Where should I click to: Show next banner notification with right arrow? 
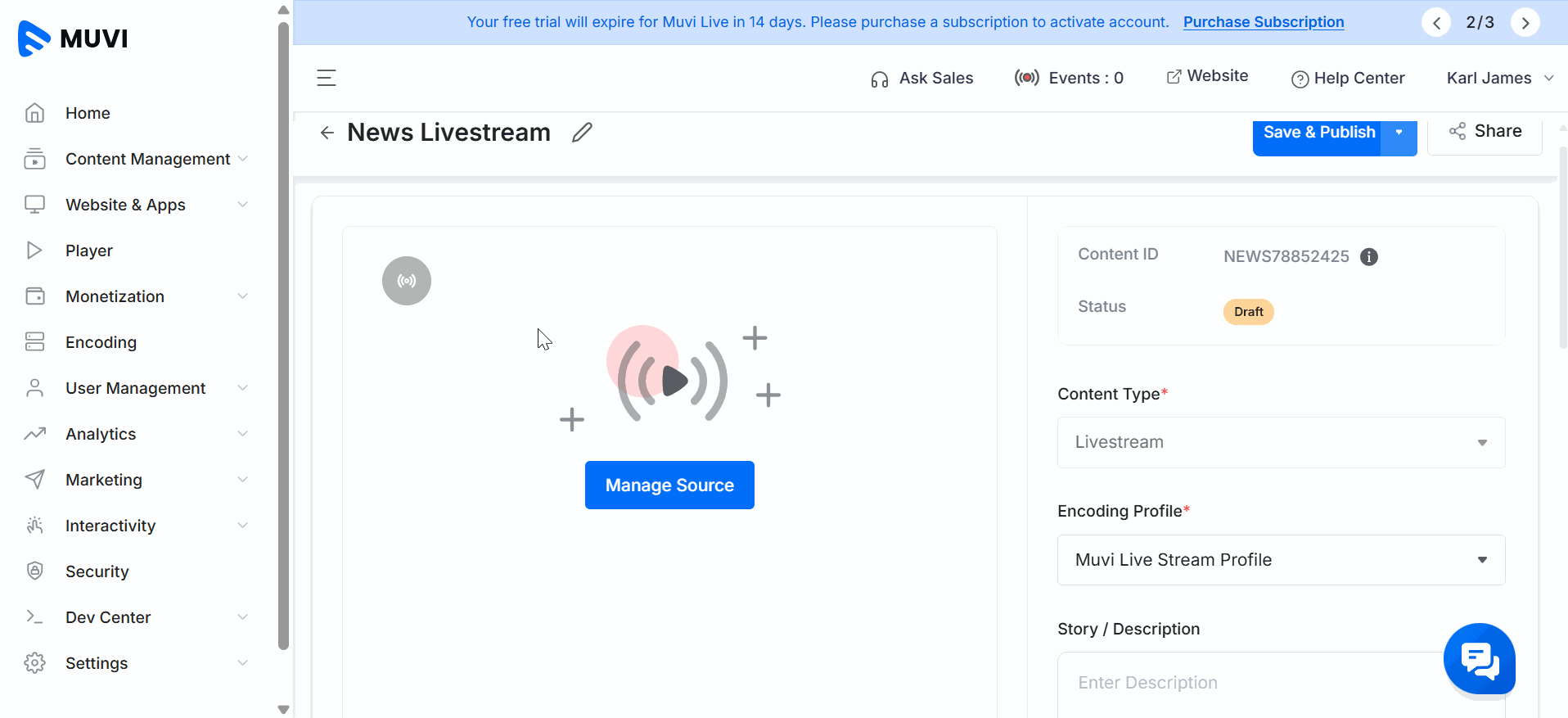[x=1525, y=23]
